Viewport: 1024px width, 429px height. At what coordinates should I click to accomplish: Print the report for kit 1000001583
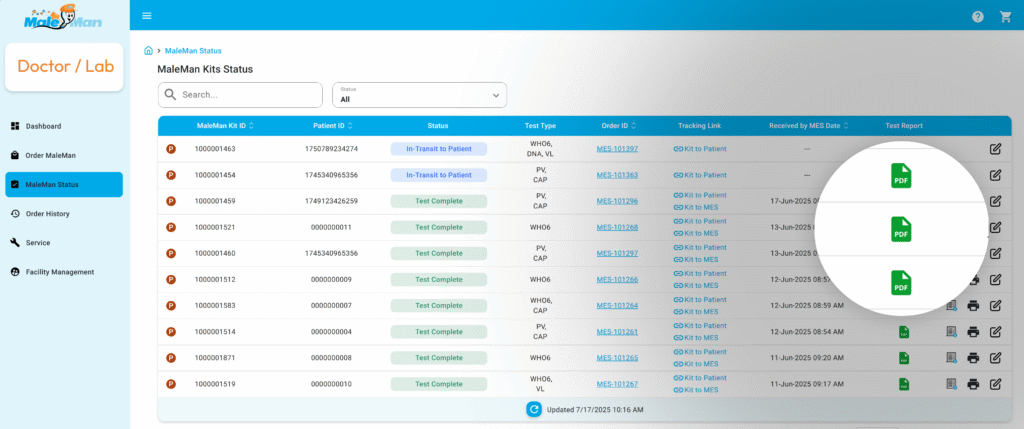pos(973,306)
